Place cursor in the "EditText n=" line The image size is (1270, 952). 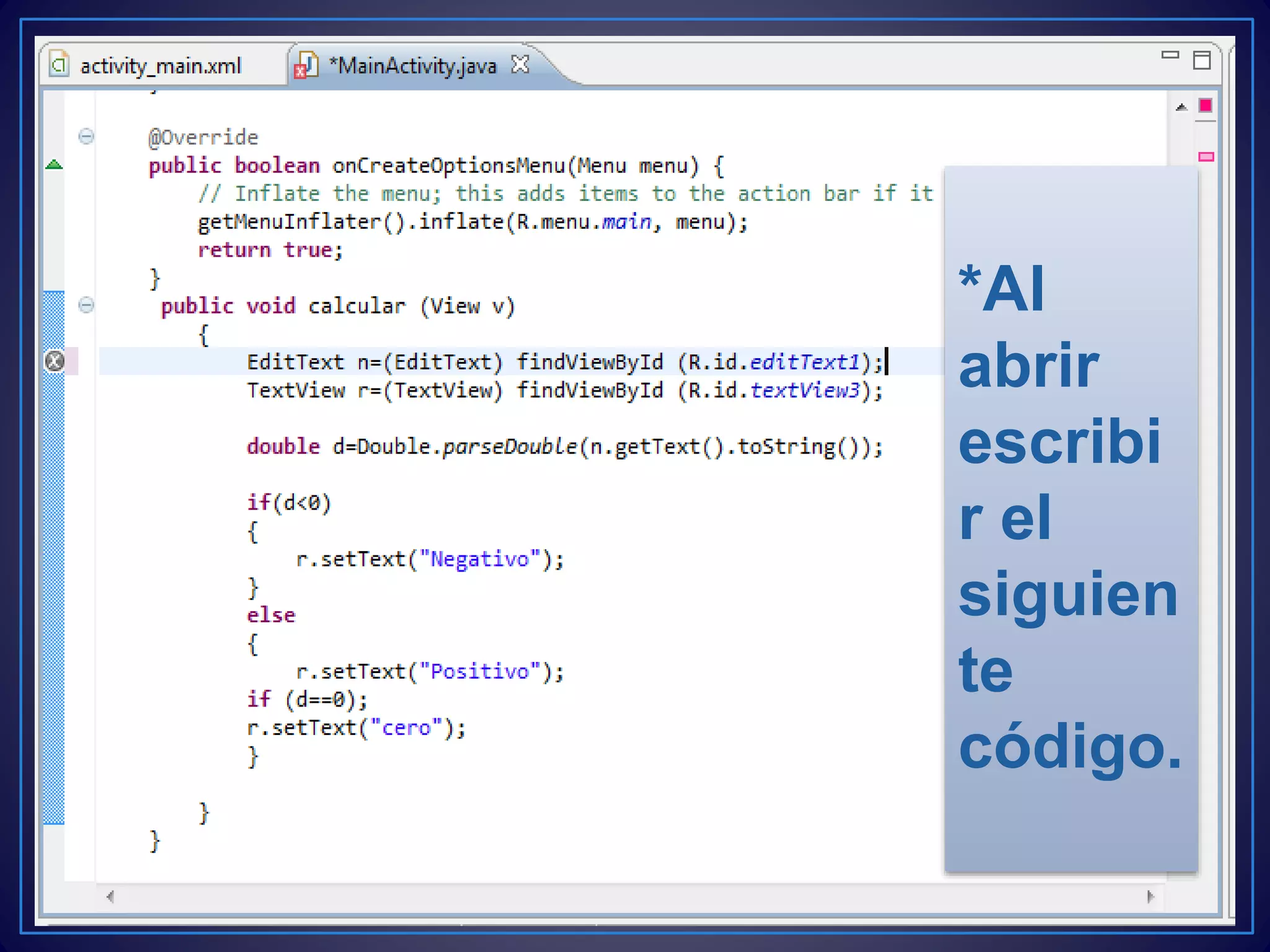tap(564, 362)
